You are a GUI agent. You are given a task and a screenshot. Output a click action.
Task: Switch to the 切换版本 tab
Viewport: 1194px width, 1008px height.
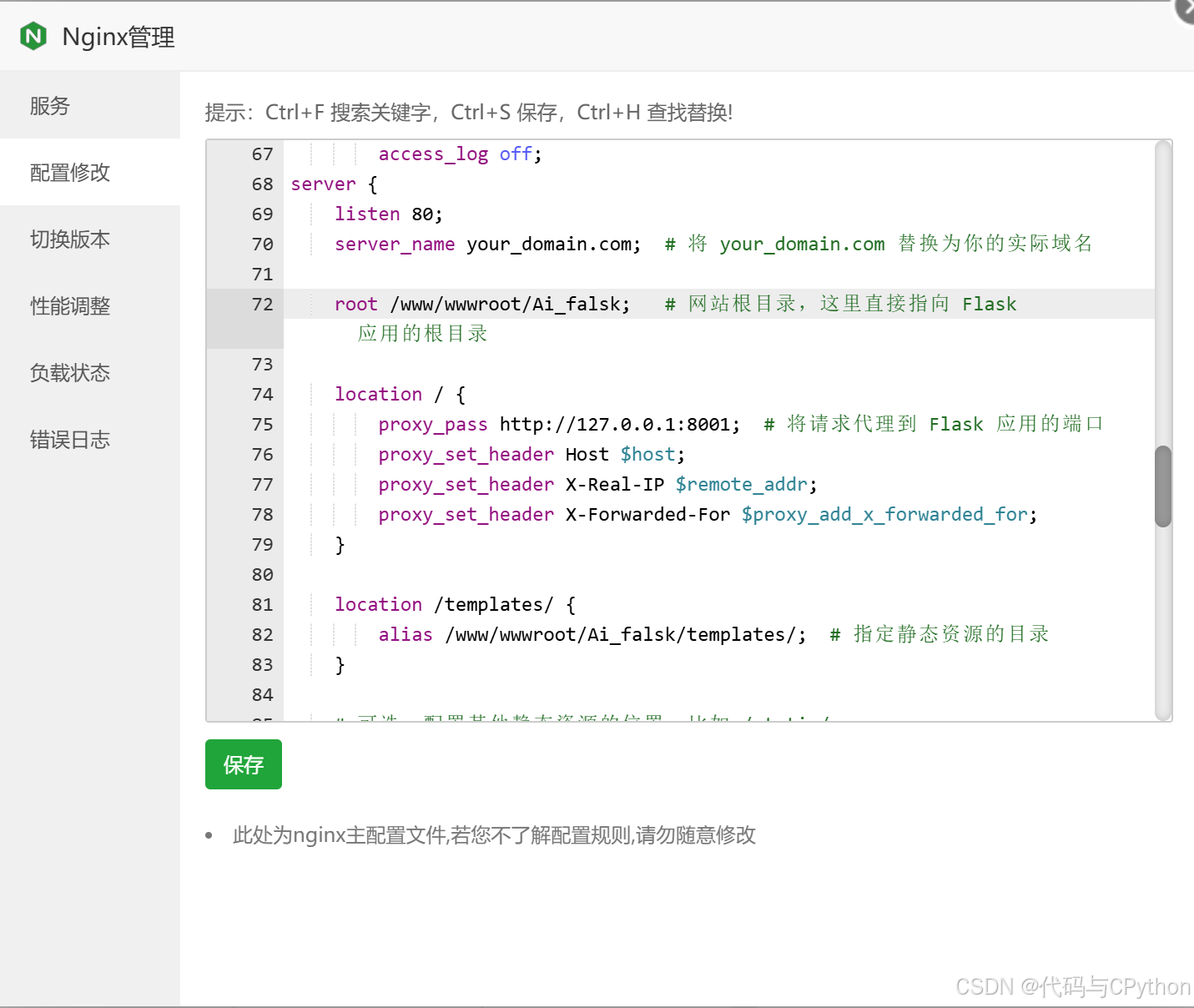point(90,239)
